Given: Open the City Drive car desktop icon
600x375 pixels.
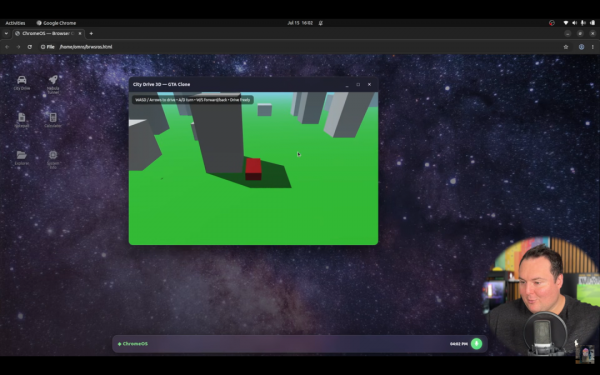Looking at the screenshot, I should (22, 82).
